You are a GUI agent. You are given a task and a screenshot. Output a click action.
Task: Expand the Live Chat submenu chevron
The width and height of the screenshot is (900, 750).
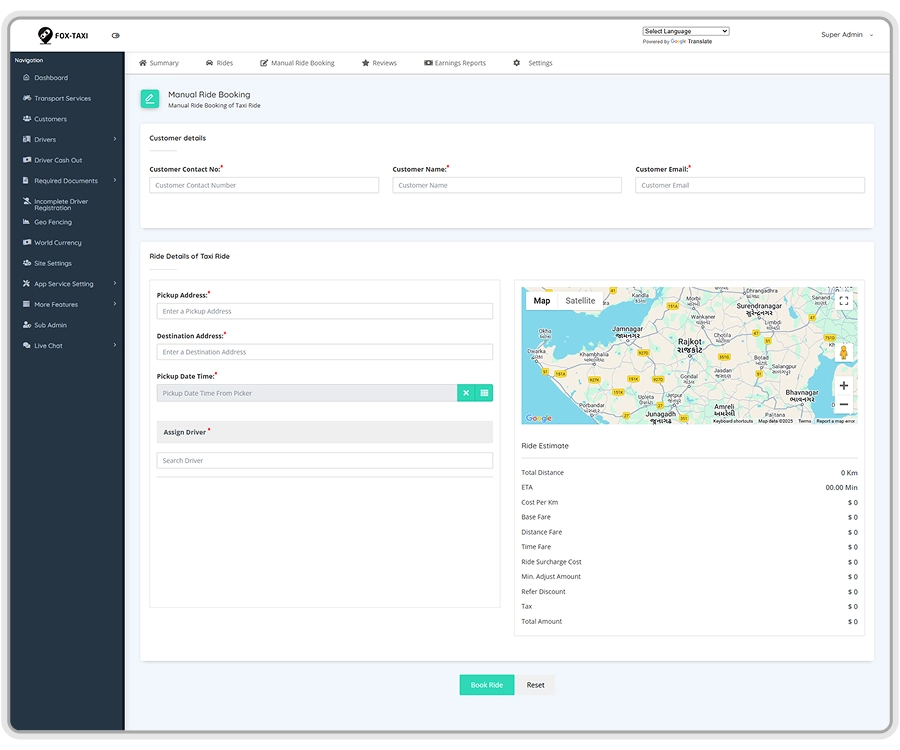pyautogui.click(x=115, y=345)
